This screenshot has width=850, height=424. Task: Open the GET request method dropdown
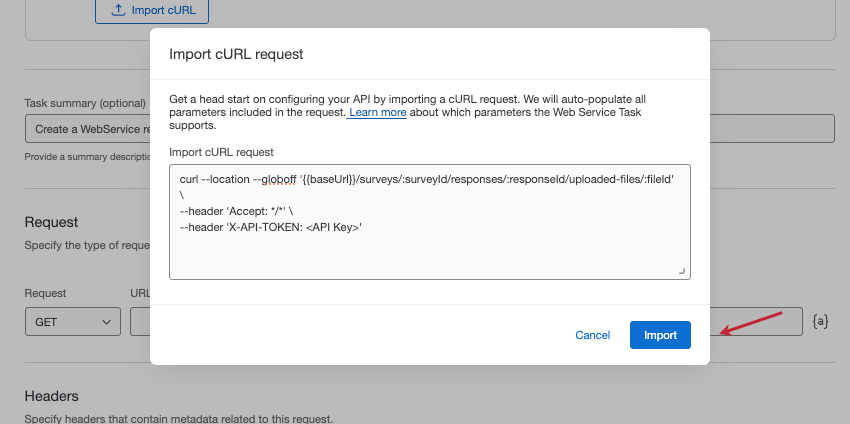tap(72, 322)
